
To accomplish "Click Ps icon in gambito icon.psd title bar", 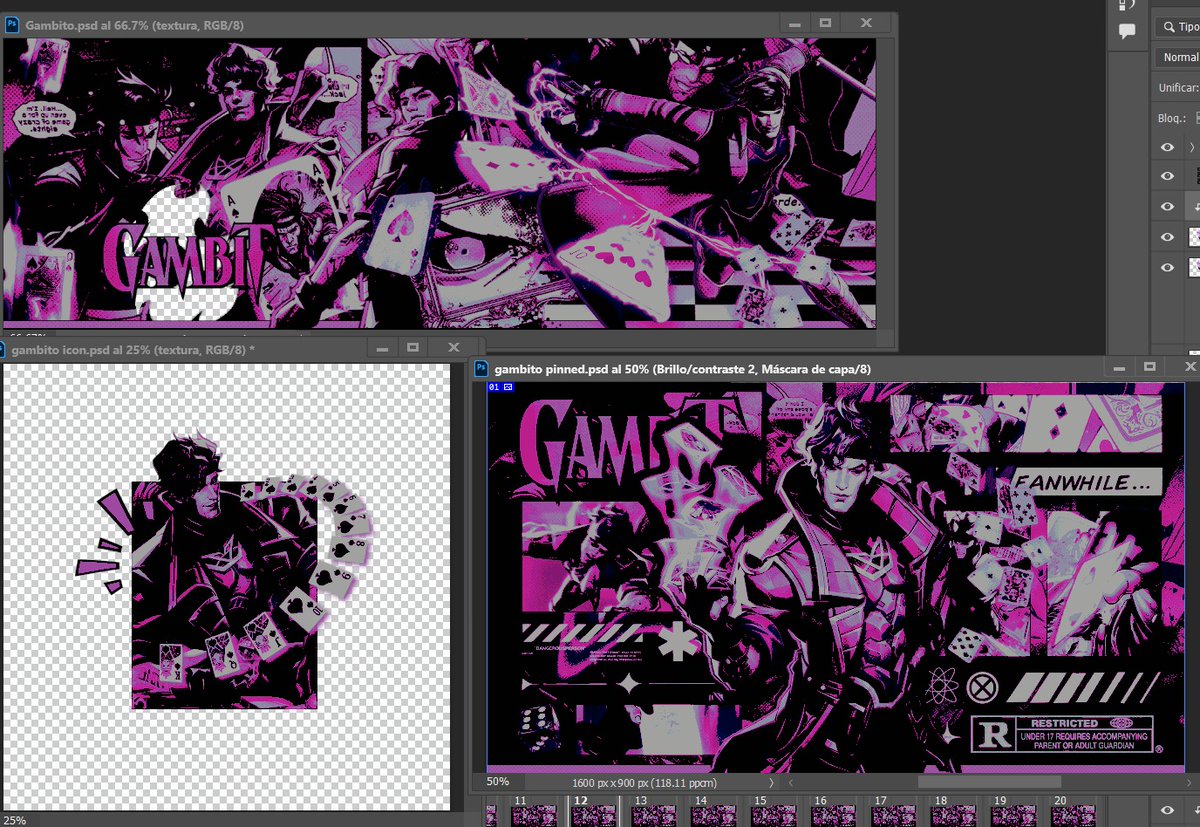I will [3, 350].
